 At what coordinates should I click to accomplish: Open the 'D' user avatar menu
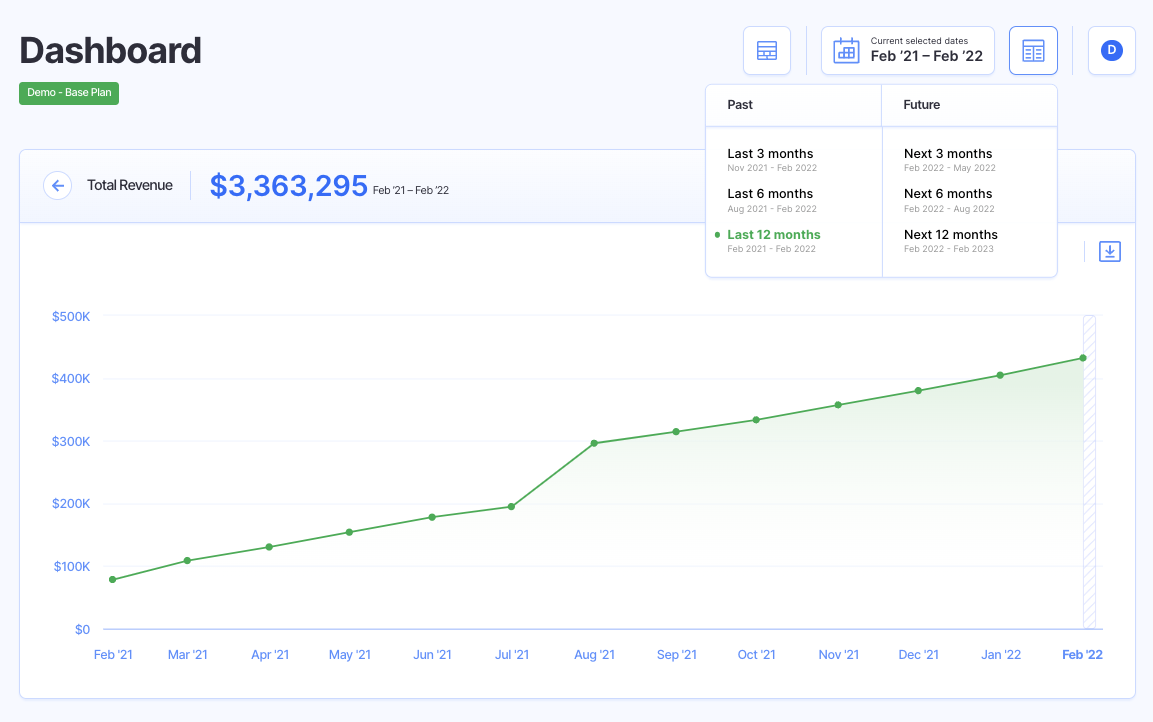point(1111,50)
